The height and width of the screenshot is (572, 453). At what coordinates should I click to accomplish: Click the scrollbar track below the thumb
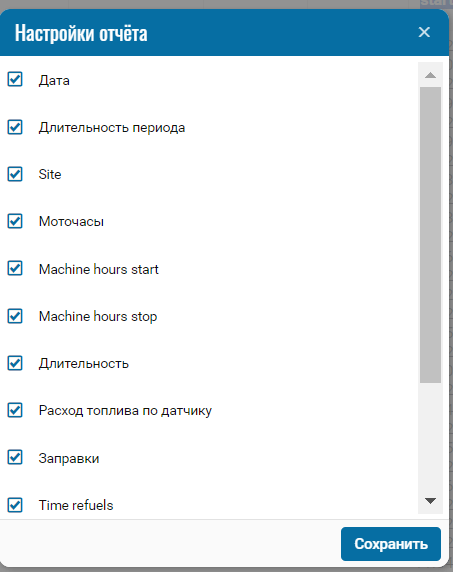tap(430, 436)
